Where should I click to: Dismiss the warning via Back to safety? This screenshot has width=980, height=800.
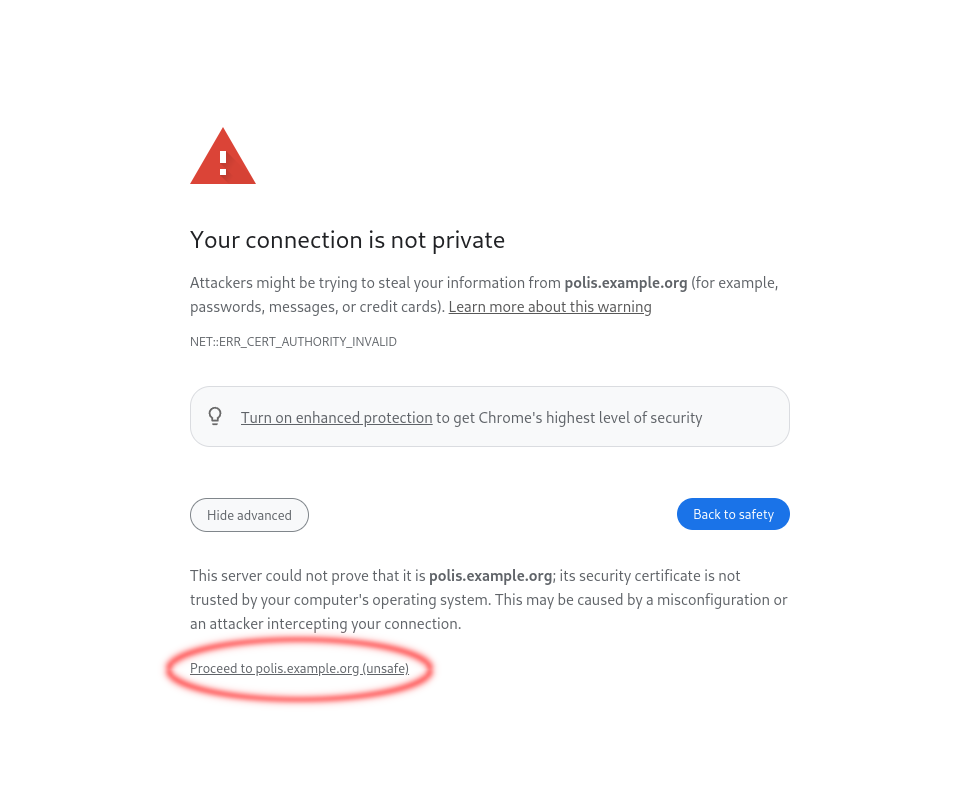tap(733, 514)
